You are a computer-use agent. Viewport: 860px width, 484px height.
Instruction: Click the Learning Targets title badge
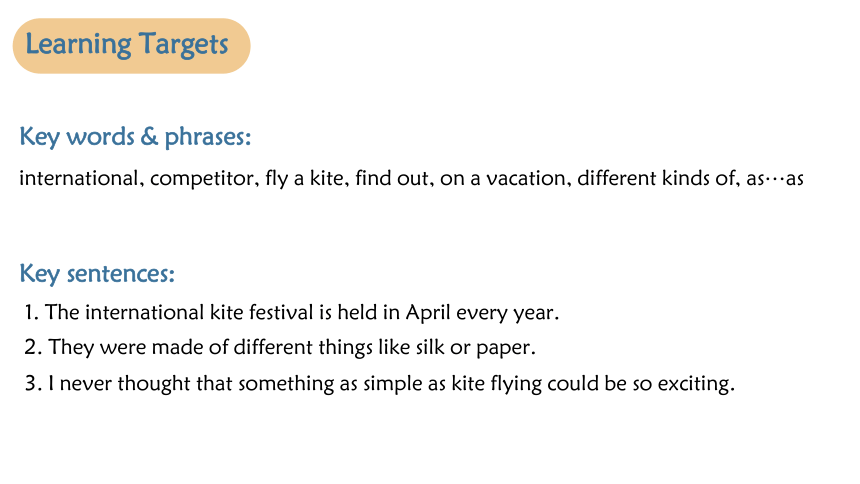coord(132,46)
